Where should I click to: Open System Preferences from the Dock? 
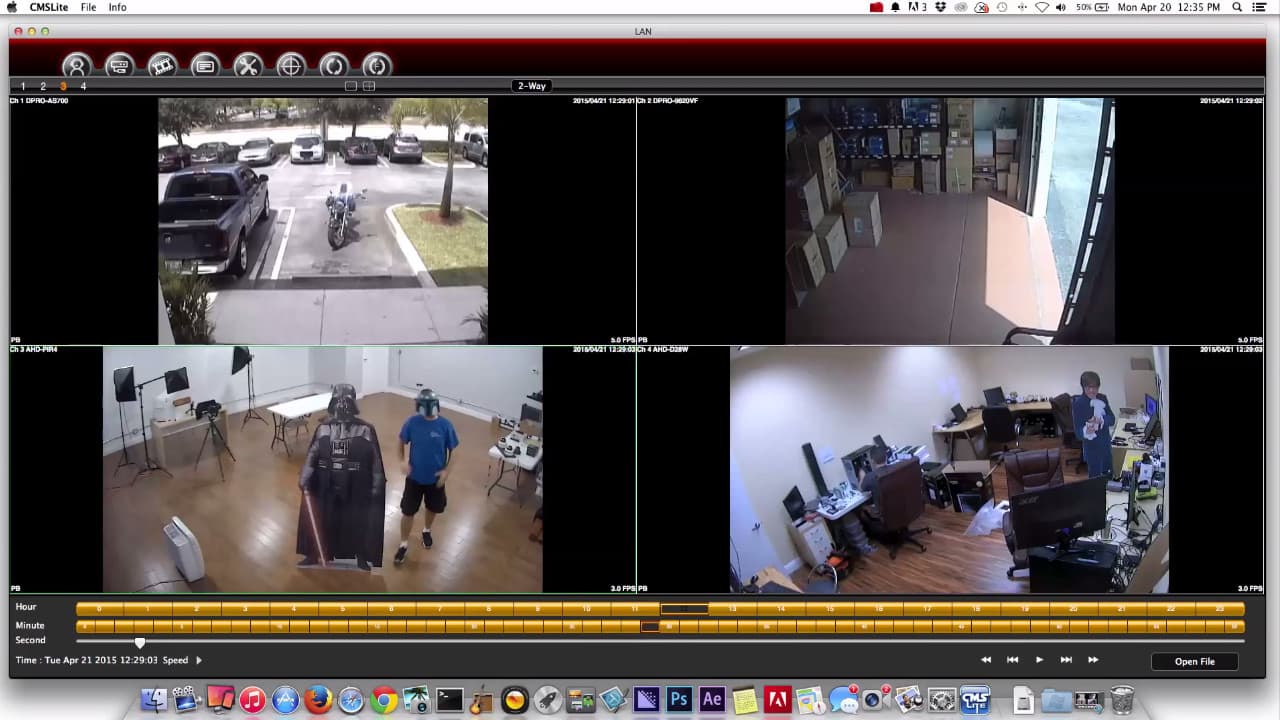coord(942,700)
